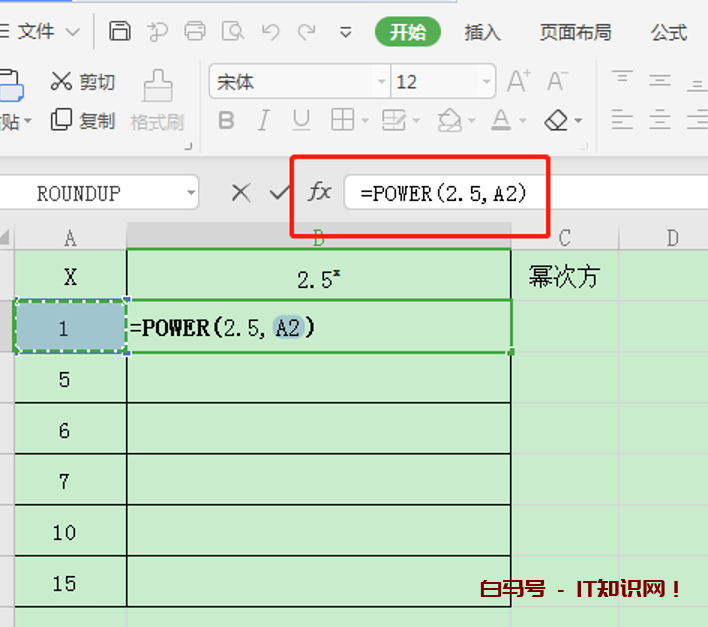Image resolution: width=708 pixels, height=627 pixels.
Task: Open the ROUNDUP name box dropdown
Action: [x=190, y=193]
